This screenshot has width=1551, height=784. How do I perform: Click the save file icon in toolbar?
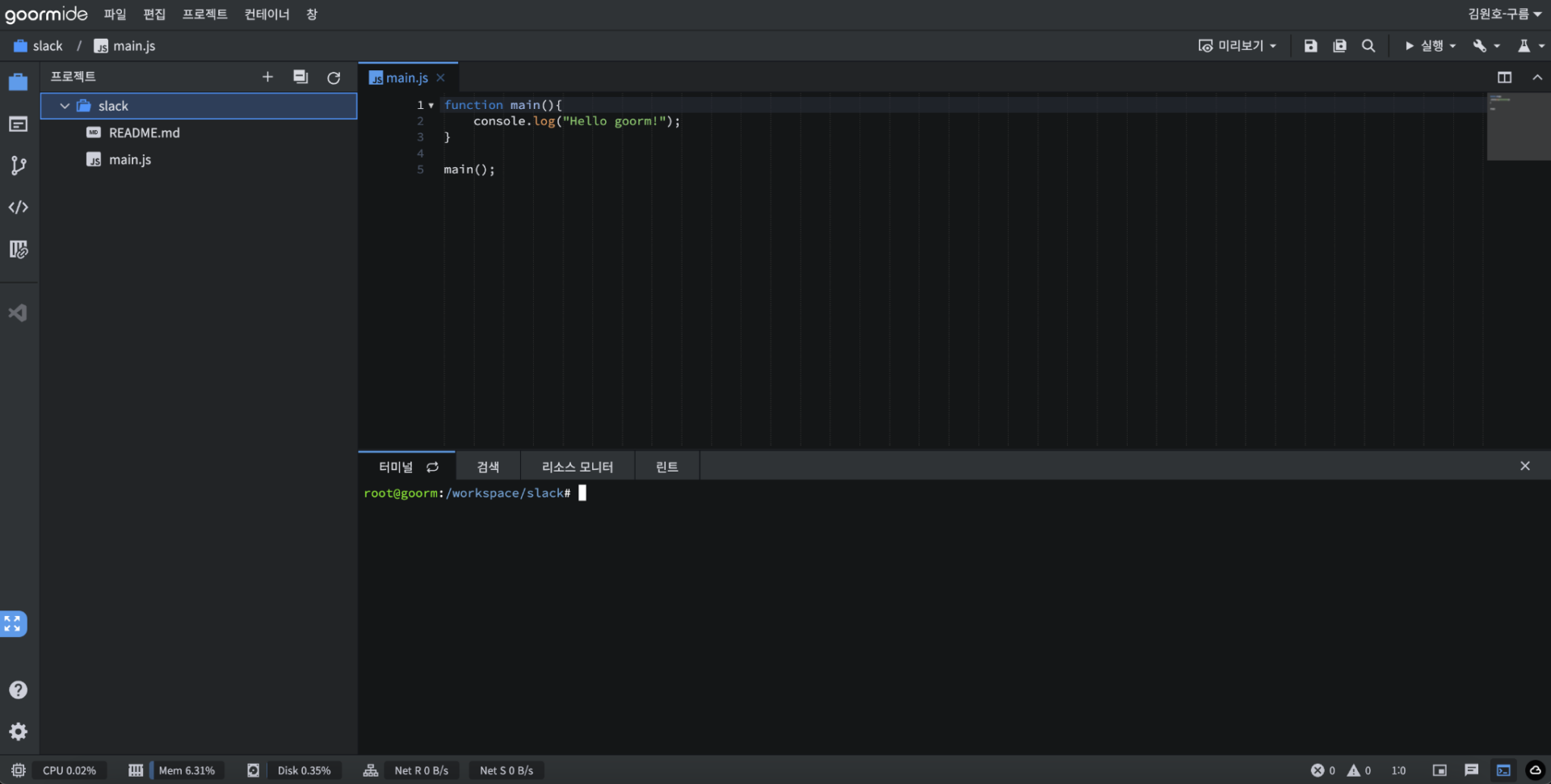click(1310, 46)
